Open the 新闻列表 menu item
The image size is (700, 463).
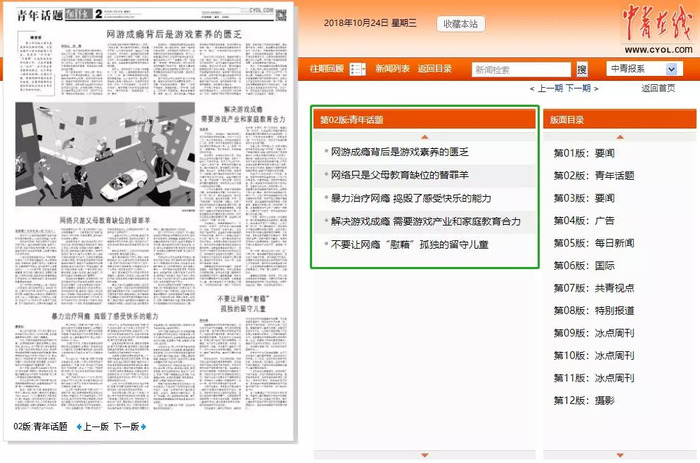point(392,69)
